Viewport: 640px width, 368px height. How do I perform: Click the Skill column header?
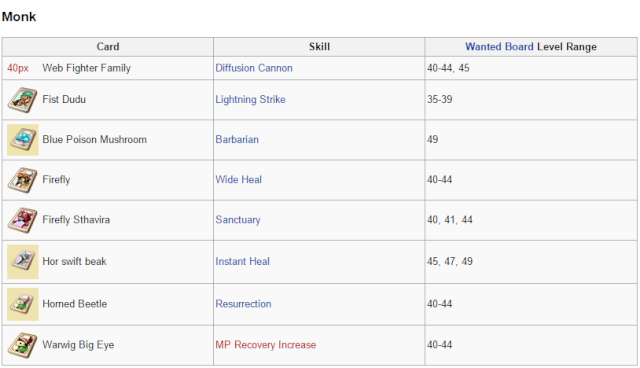(x=319, y=47)
